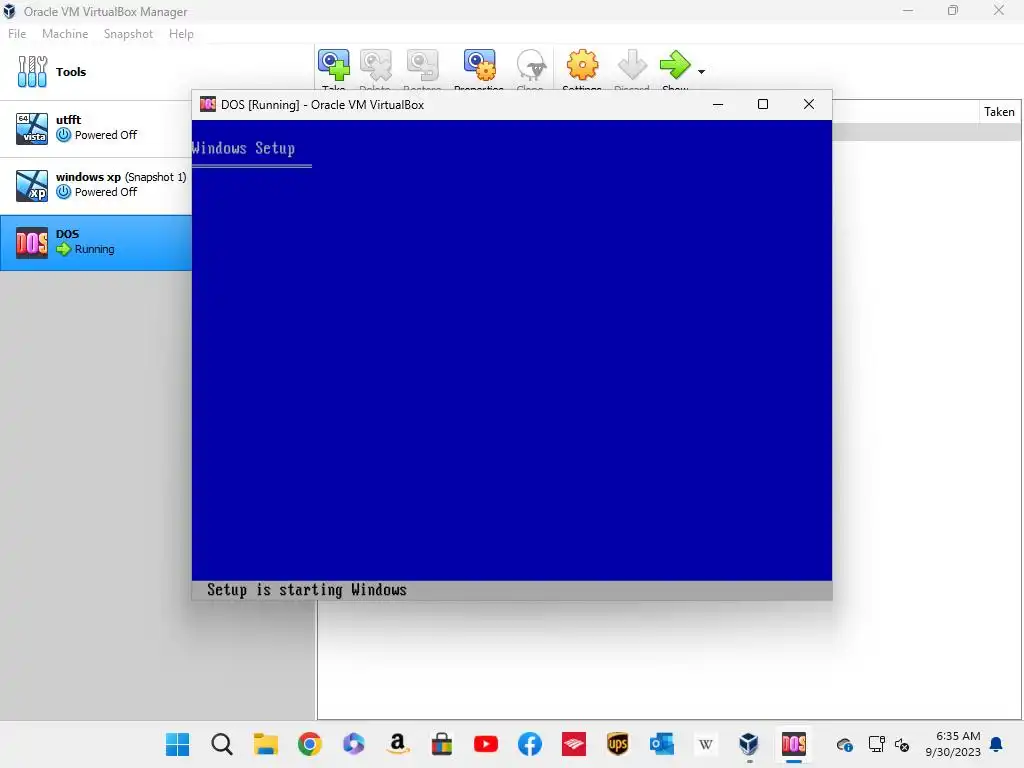The width and height of the screenshot is (1024, 768).
Task: Click the DOS VM window title bar icon
Action: (x=208, y=104)
